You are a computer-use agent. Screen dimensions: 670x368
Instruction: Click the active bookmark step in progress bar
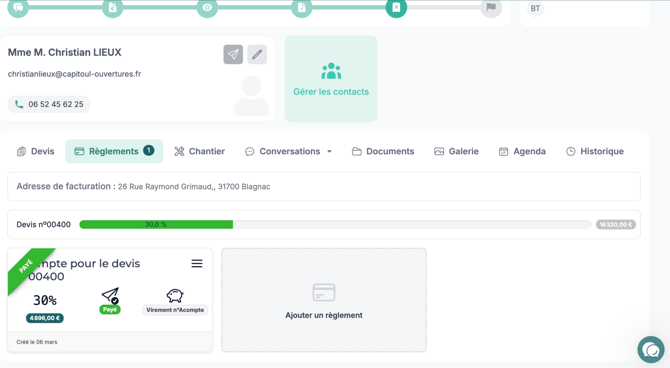(x=396, y=7)
